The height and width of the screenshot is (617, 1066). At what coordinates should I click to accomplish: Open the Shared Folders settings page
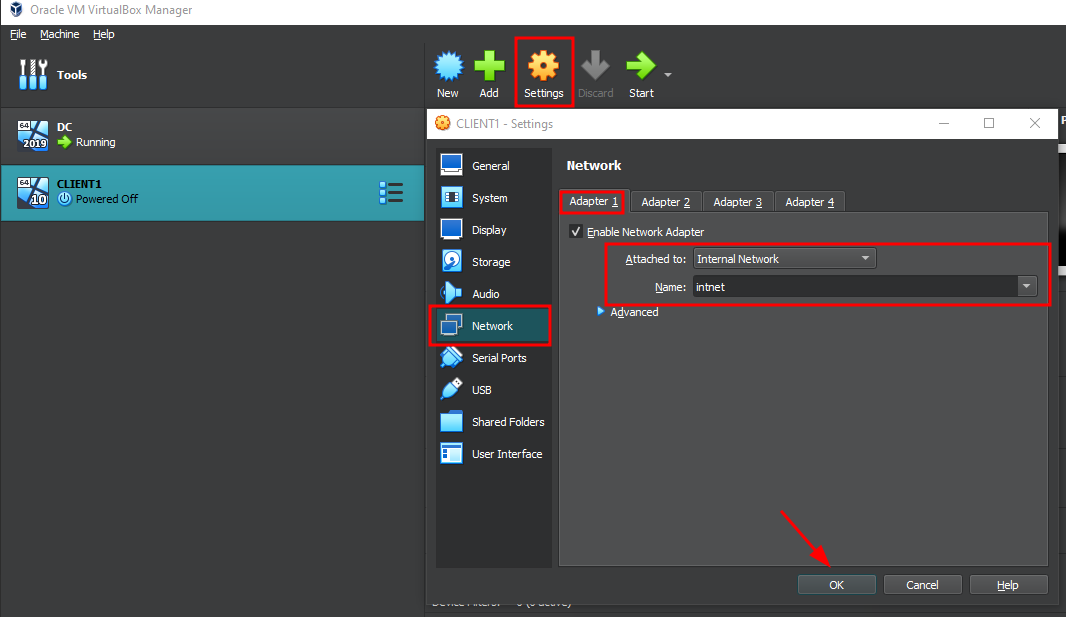point(507,422)
